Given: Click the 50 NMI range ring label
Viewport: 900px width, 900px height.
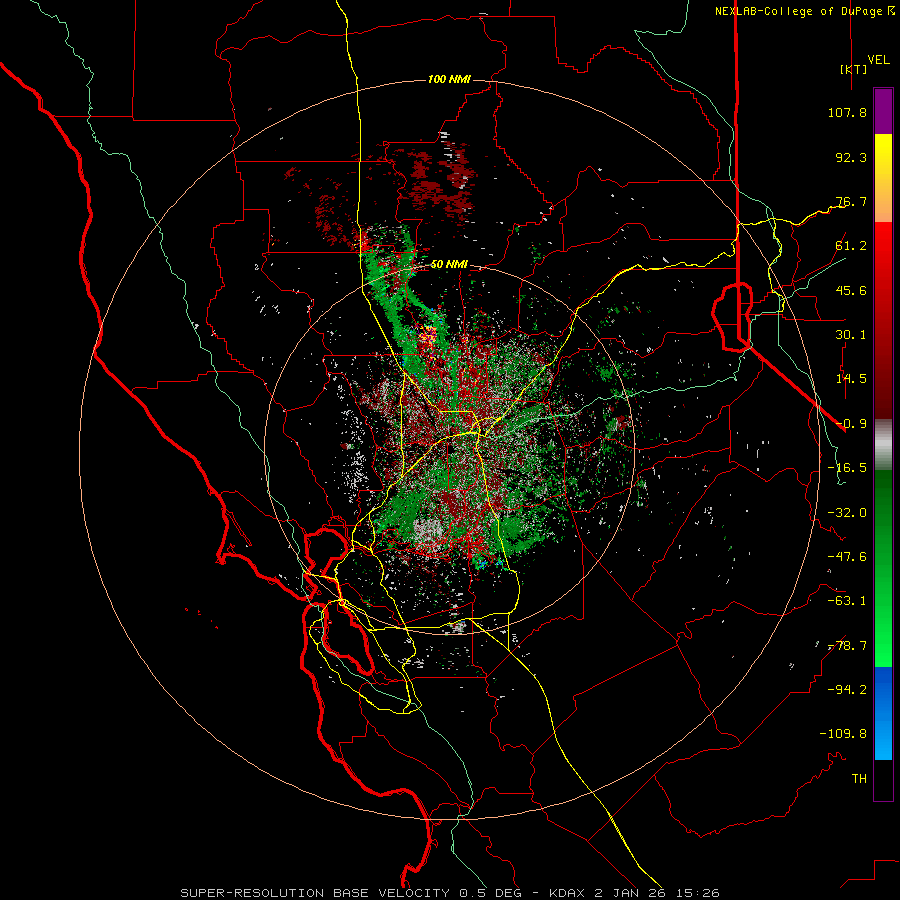Looking at the screenshot, I should 449,265.
